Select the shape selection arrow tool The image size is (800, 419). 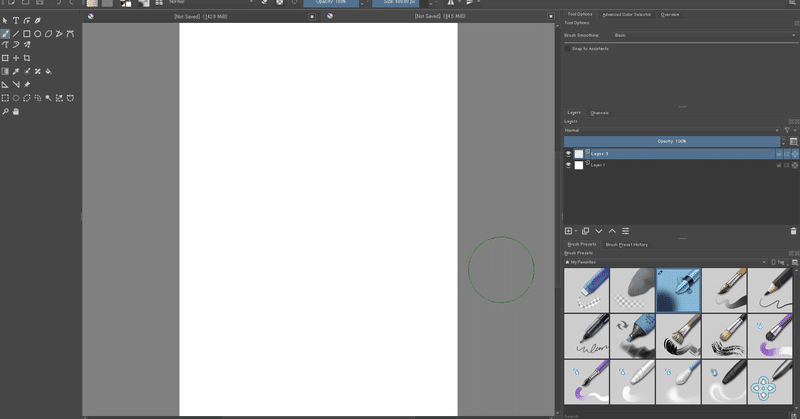[5, 21]
